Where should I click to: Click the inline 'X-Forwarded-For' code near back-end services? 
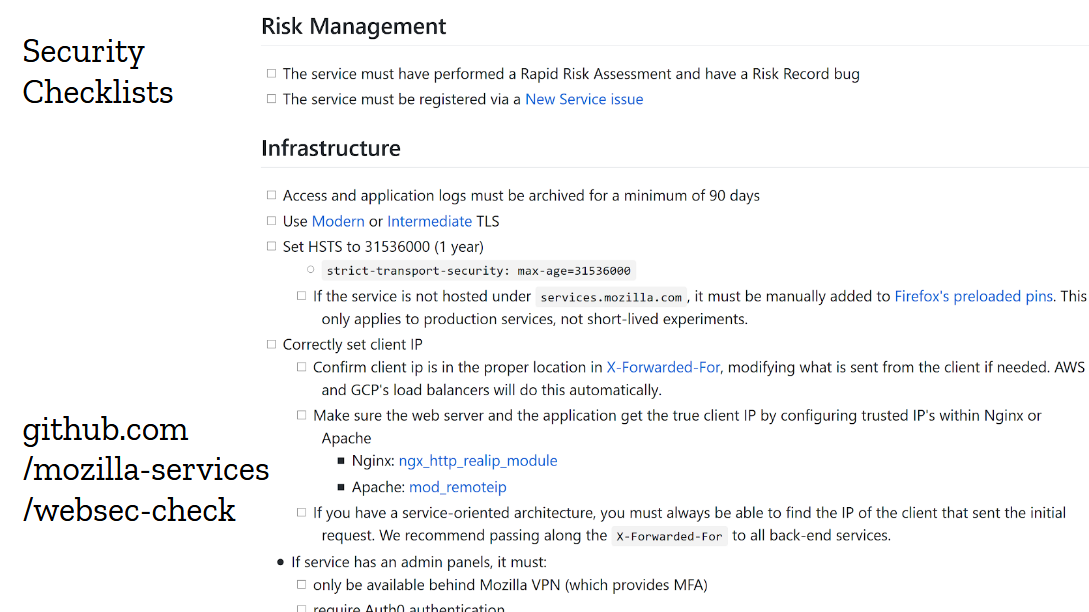670,536
